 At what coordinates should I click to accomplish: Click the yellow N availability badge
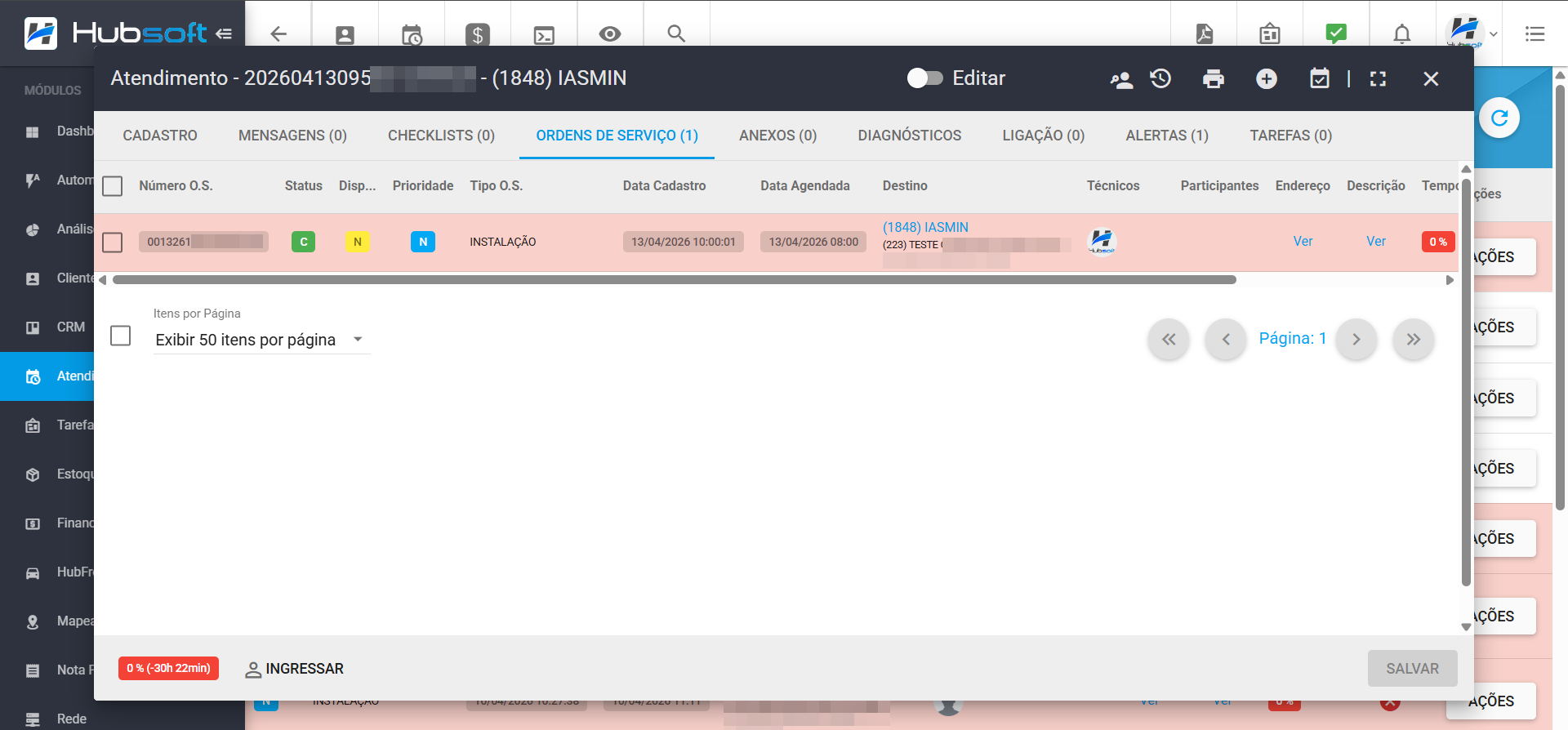[x=358, y=242]
